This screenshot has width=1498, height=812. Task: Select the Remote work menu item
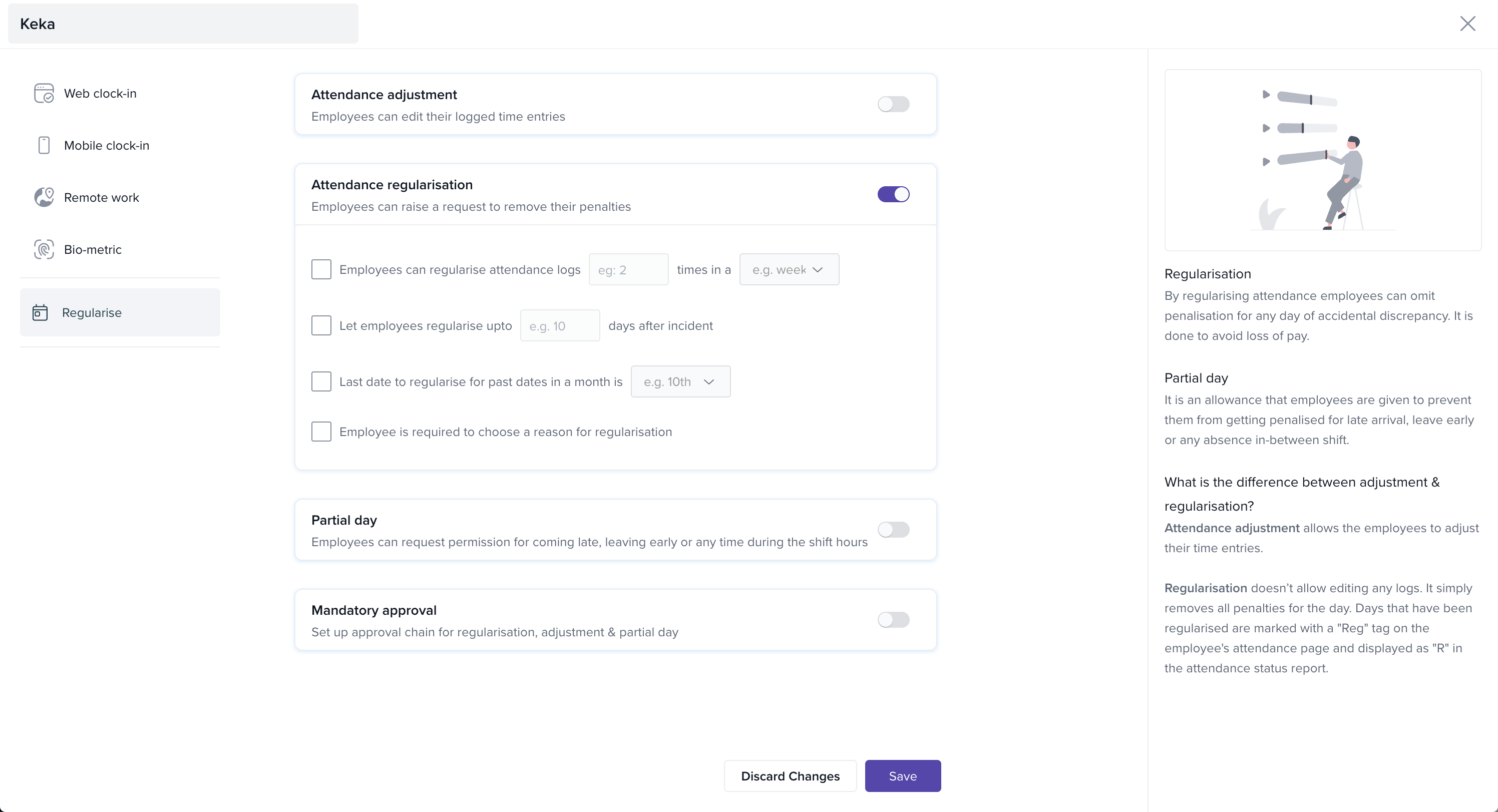tap(101, 197)
